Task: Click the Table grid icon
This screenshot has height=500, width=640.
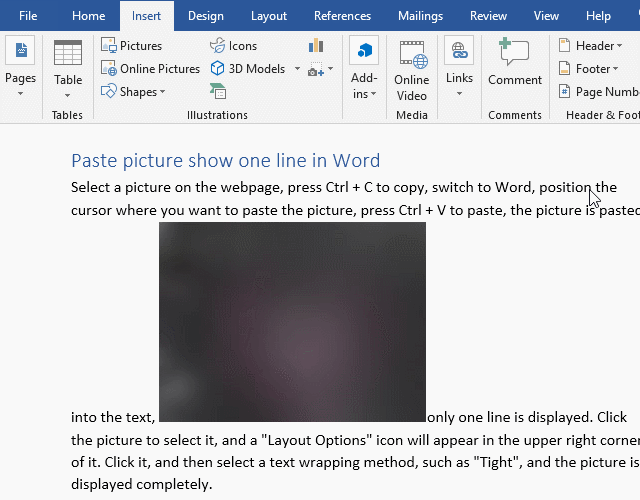Action: point(68,53)
